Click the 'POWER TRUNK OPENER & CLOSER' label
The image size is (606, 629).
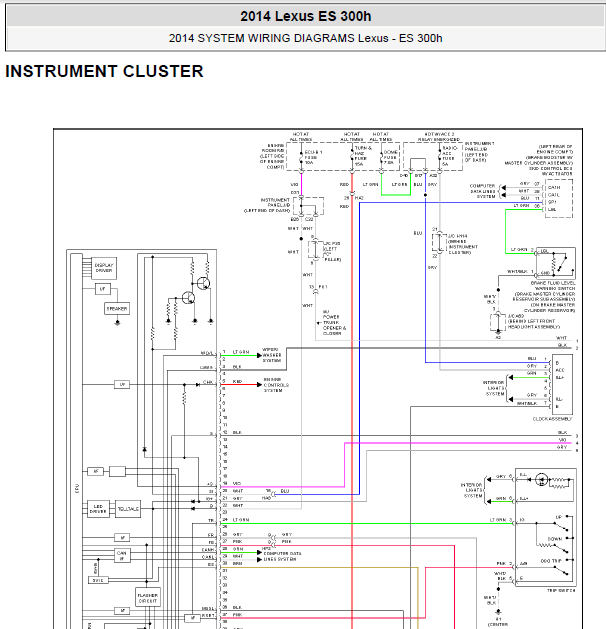click(x=334, y=323)
